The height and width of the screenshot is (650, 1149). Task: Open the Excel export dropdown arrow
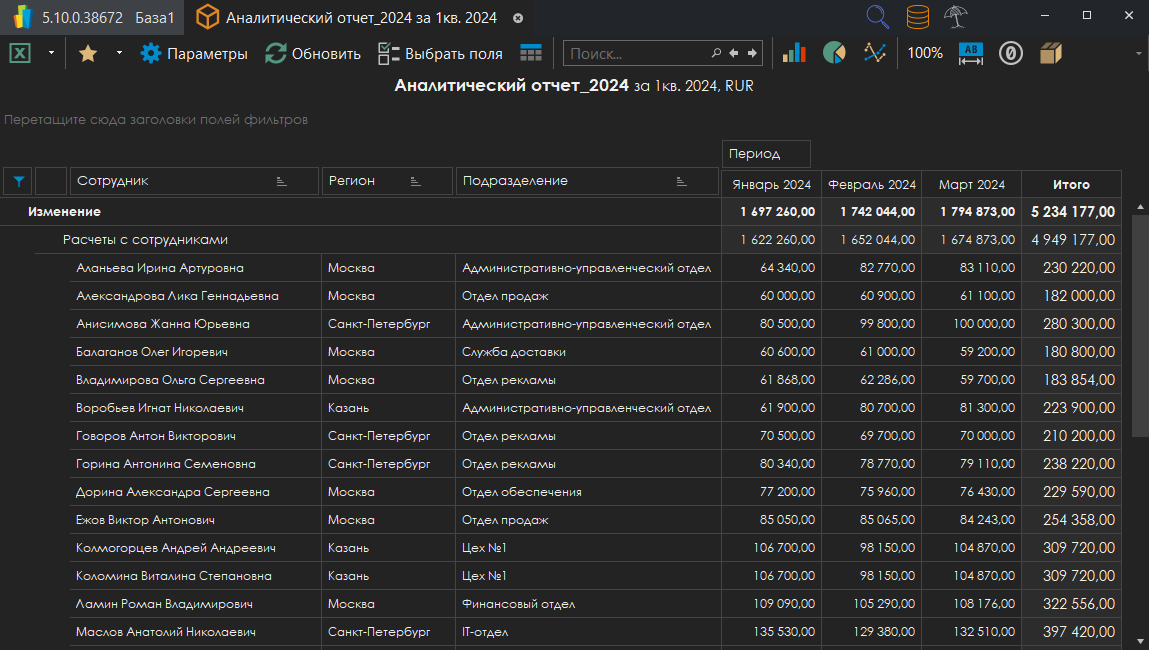(51, 53)
